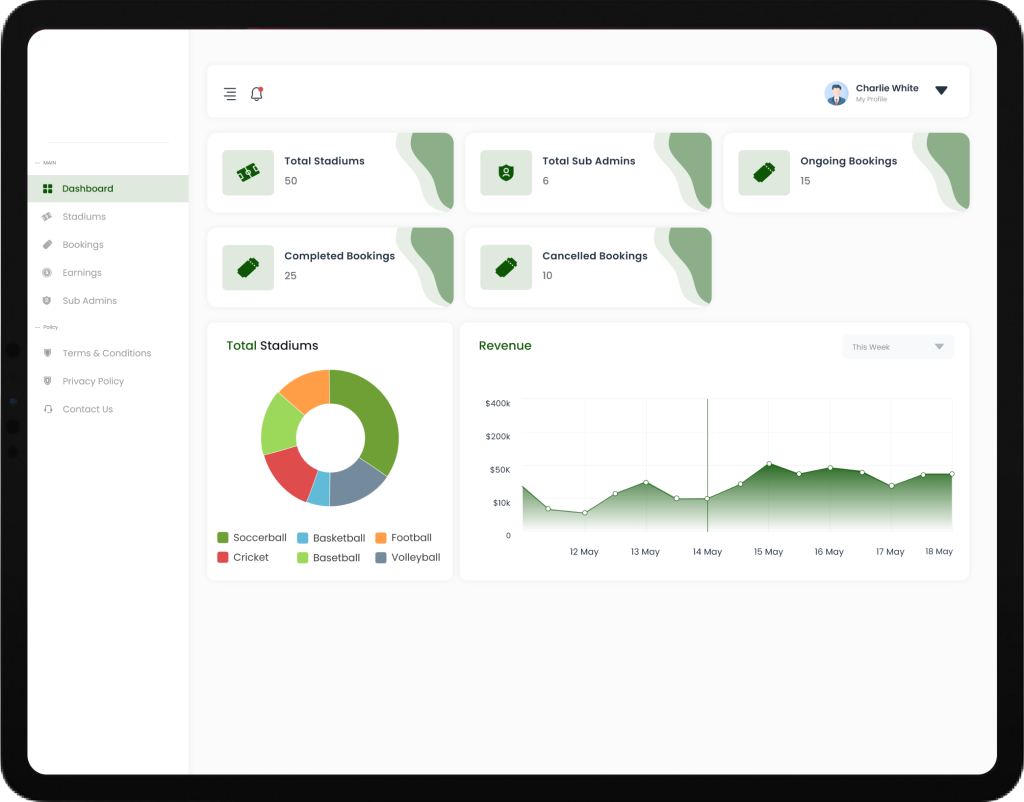Click the Soccerball green legend swatch
The width and height of the screenshot is (1024, 802).
223,538
